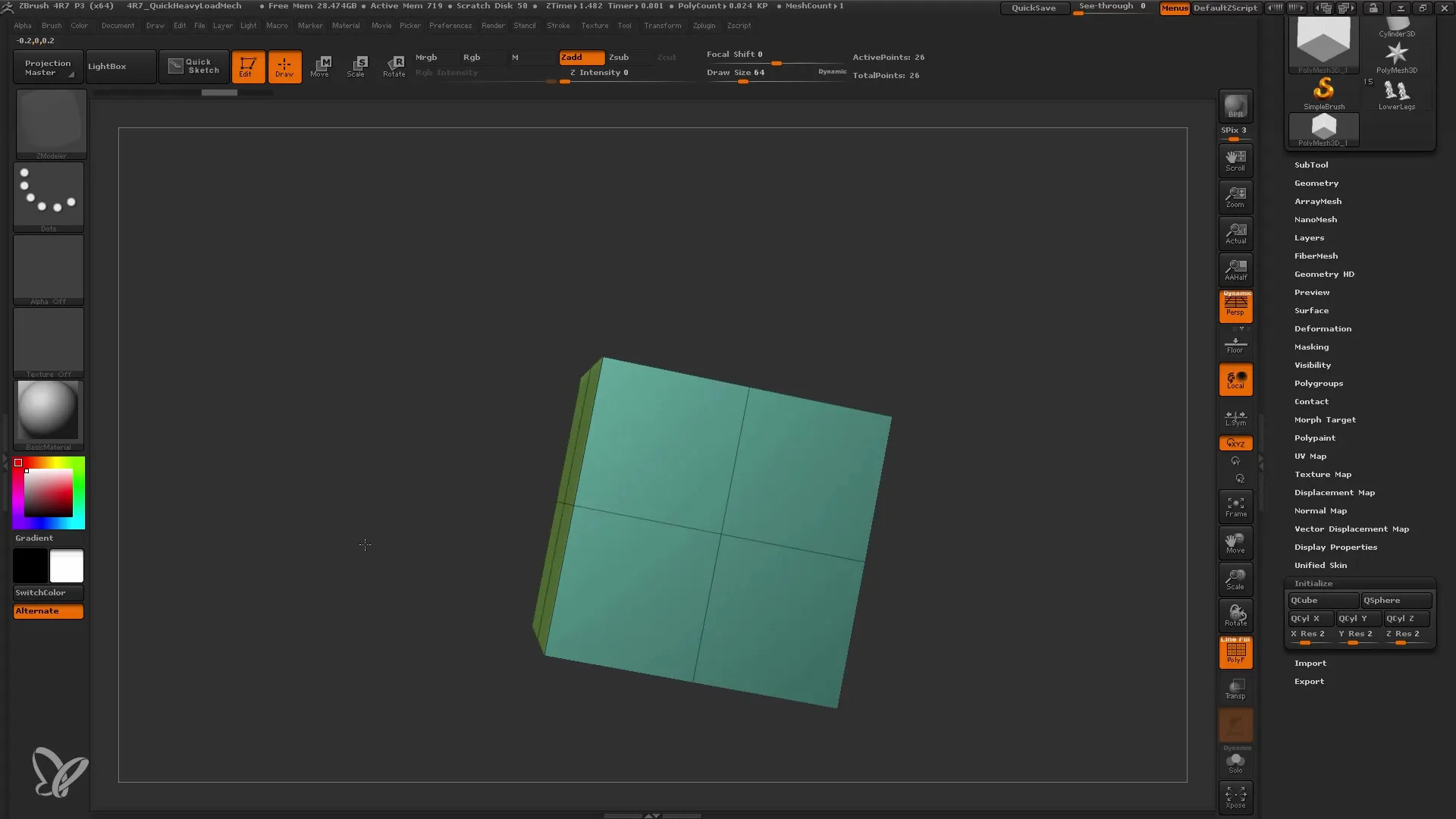Select the Rotate tool in toolbar
The width and height of the screenshot is (1456, 819).
pos(394,66)
